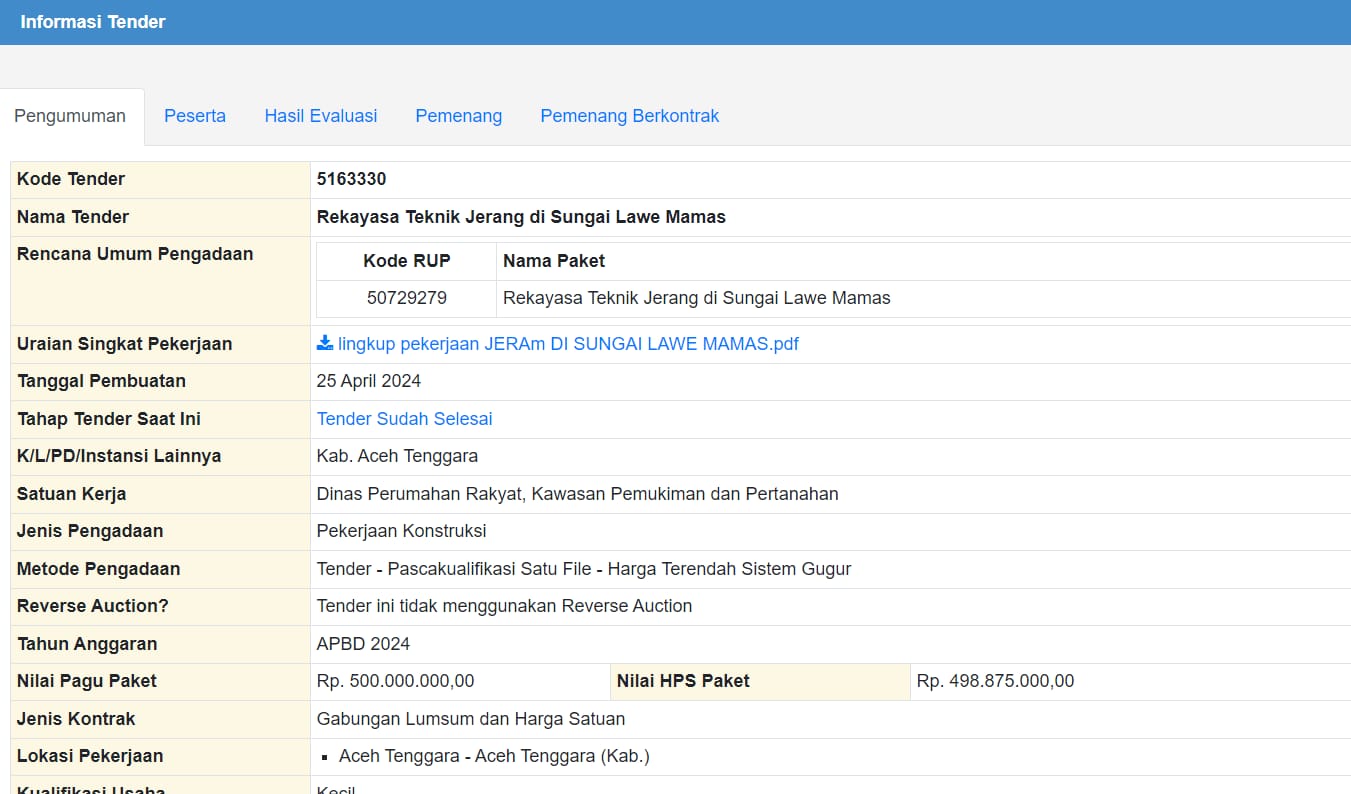This screenshot has height=794, width=1351.
Task: Click the Nama Tender value text
Action: 521,217
